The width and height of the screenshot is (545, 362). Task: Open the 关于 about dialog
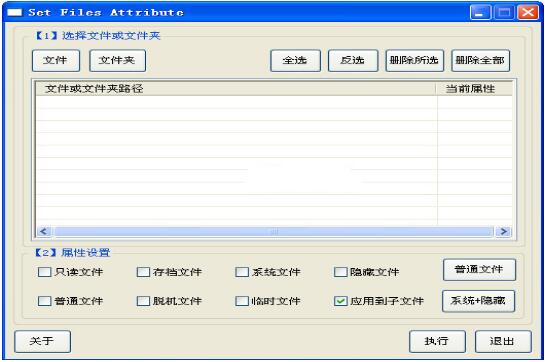click(42, 341)
